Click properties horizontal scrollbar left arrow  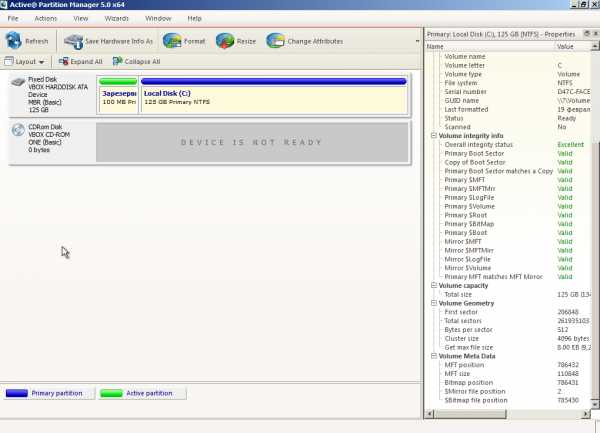[x=429, y=414]
